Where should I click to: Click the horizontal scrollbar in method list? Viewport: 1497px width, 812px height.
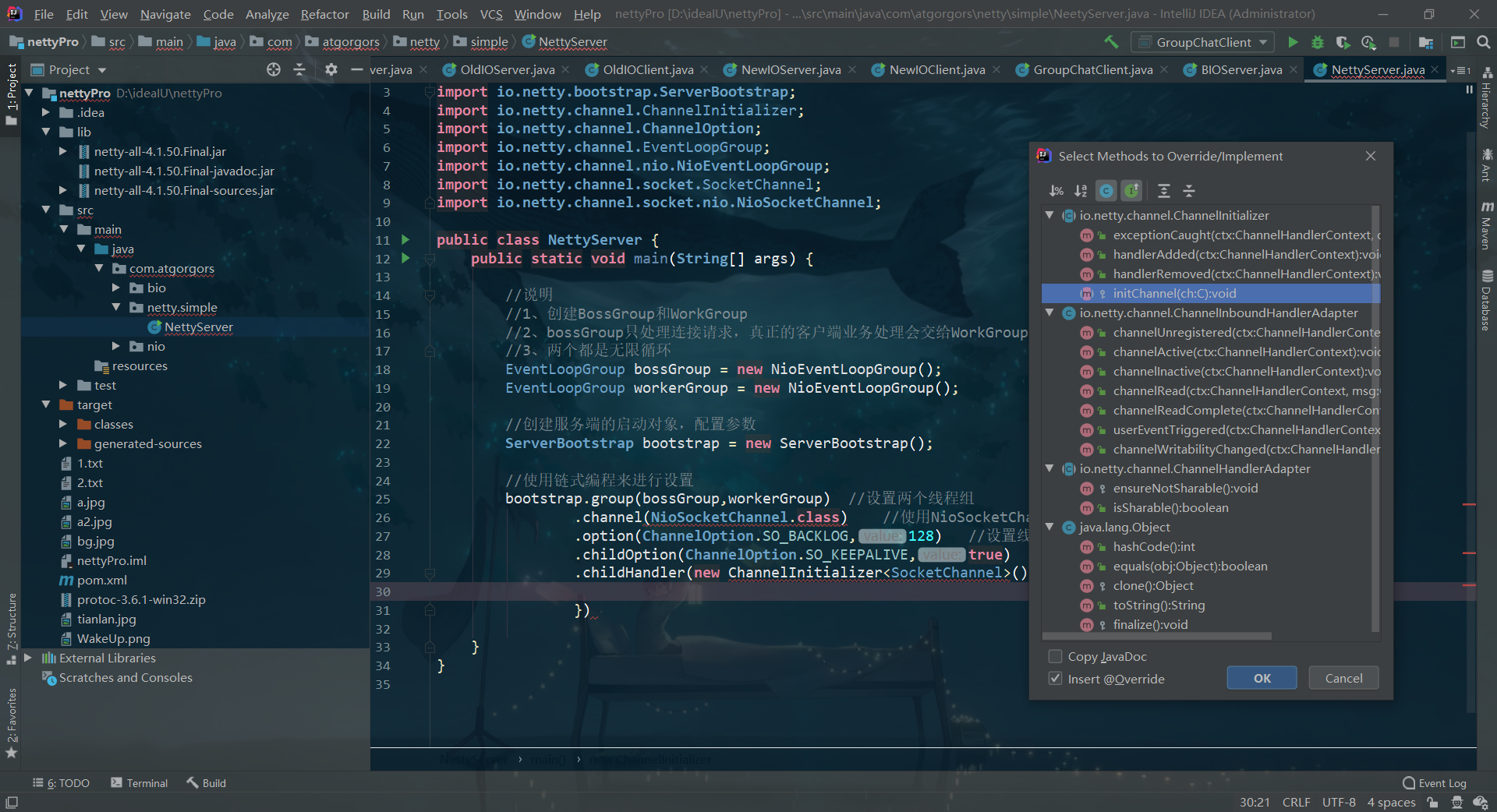(x=1156, y=636)
